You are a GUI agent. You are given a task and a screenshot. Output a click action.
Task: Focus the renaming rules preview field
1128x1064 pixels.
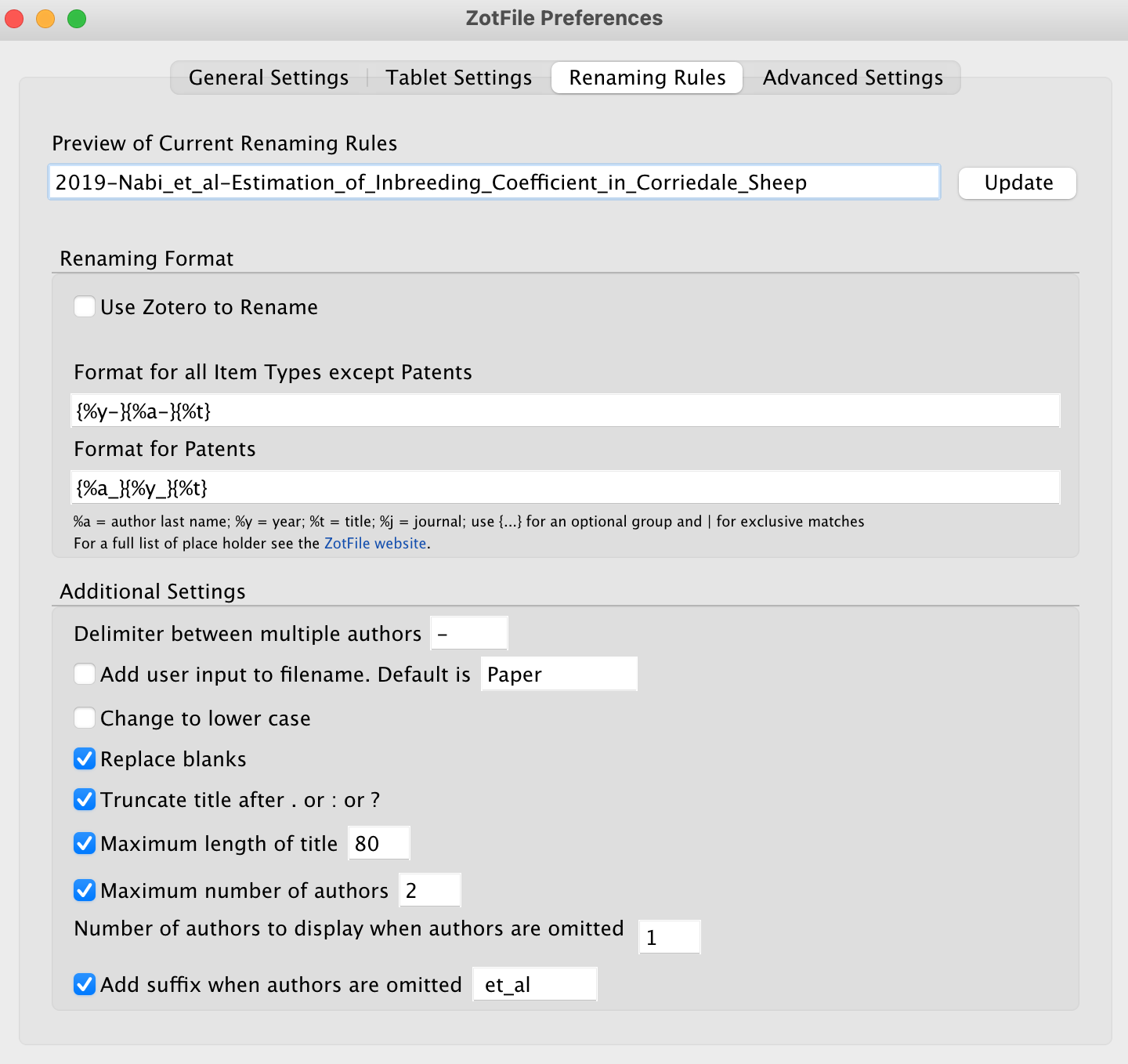click(x=494, y=183)
